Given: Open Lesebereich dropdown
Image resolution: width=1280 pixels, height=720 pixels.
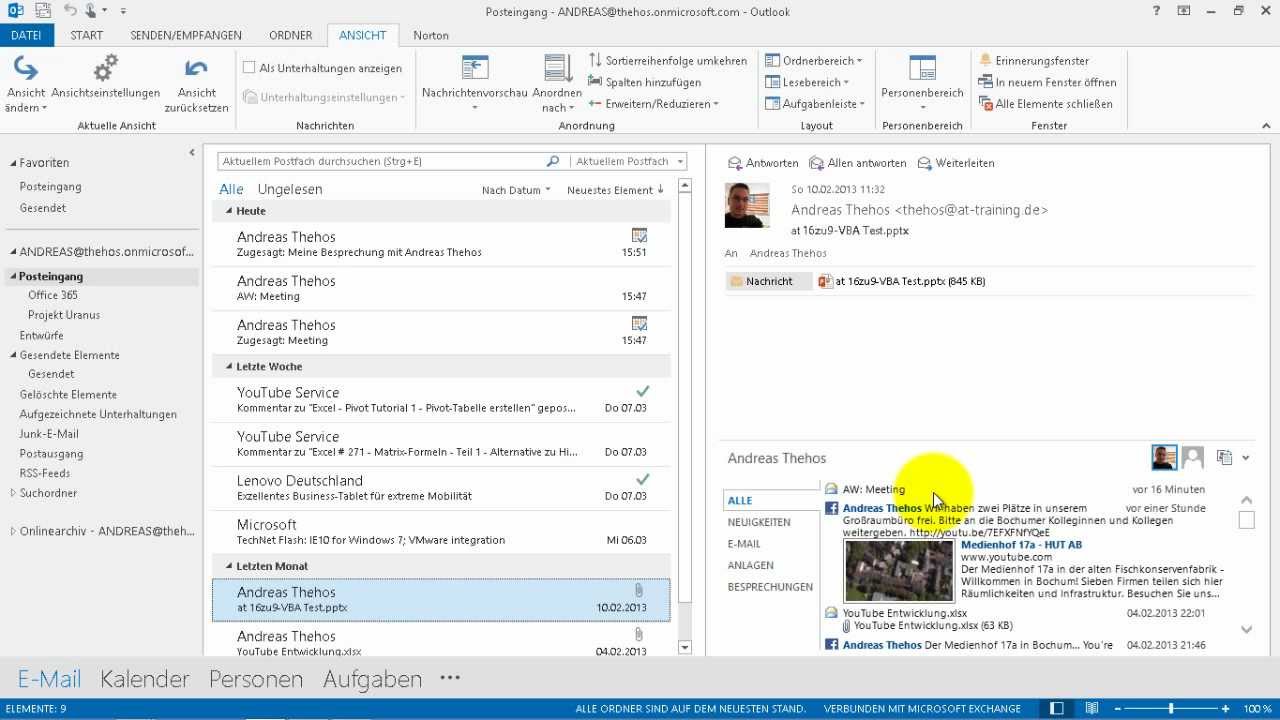Looking at the screenshot, I should [807, 82].
